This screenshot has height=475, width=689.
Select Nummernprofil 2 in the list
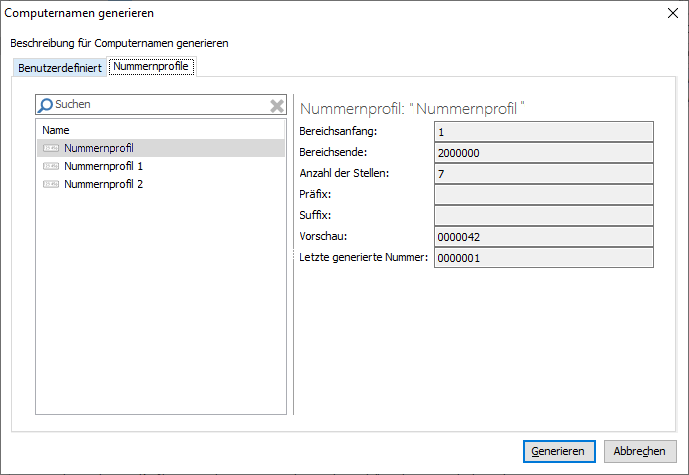[161, 184]
